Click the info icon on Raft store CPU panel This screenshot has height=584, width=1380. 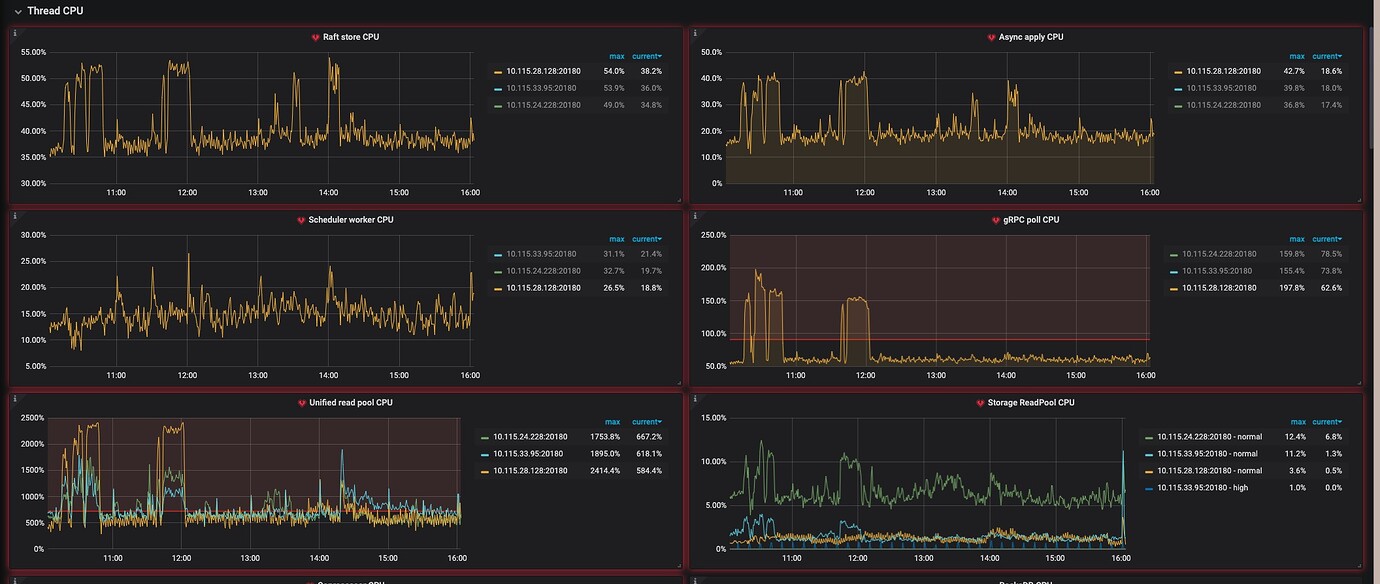(15, 33)
